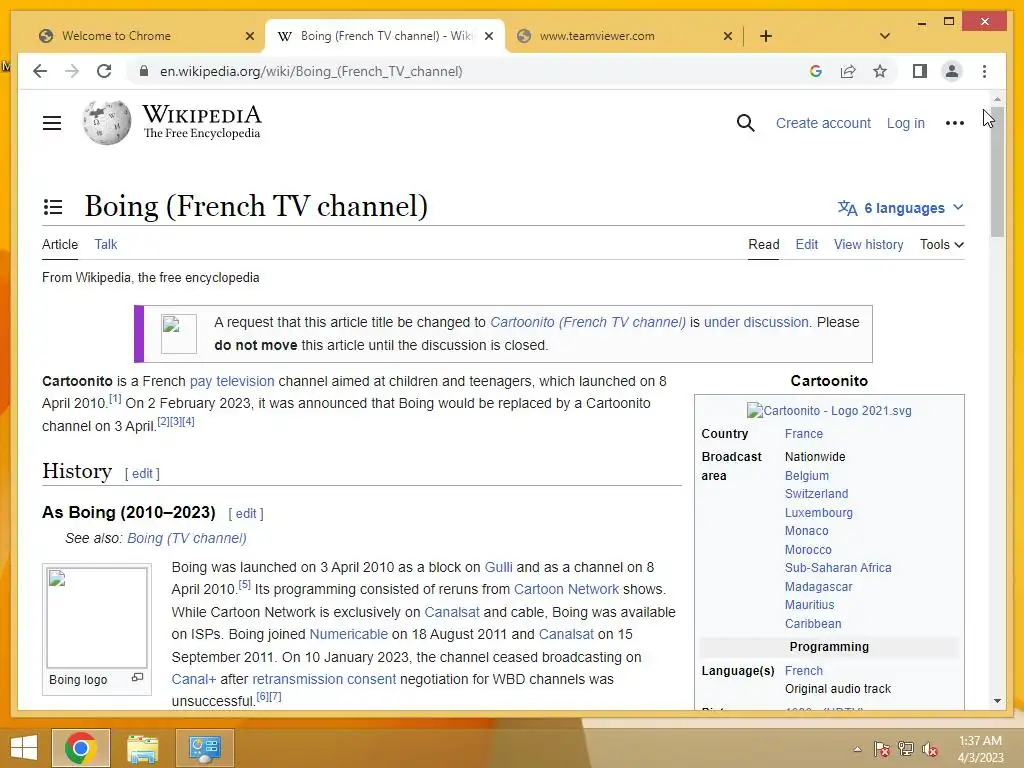
Task: Open the French language link
Action: (x=804, y=671)
